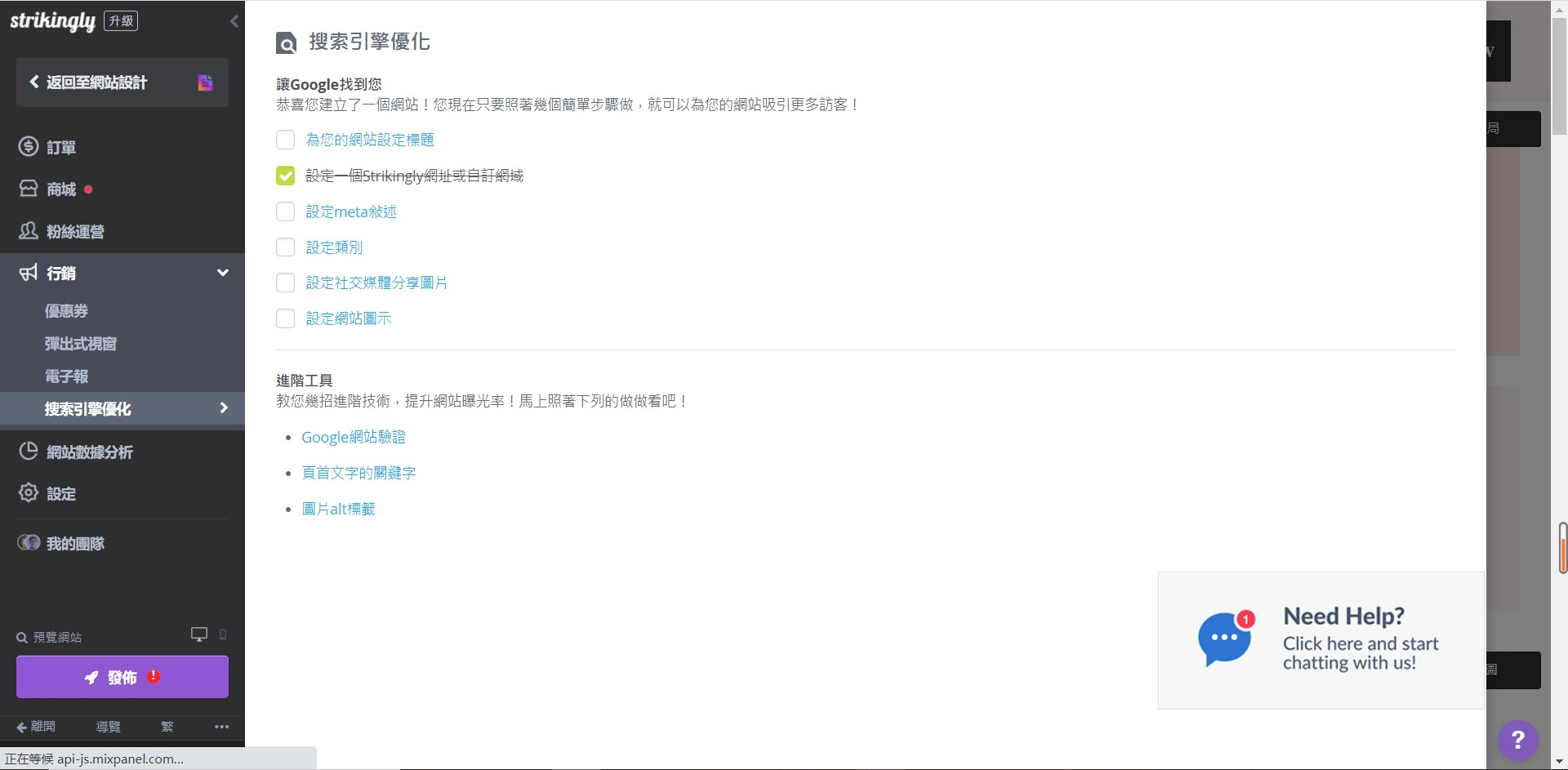Click the mobile preview phone icon
Image resolution: width=1568 pixels, height=770 pixels.
(x=223, y=634)
